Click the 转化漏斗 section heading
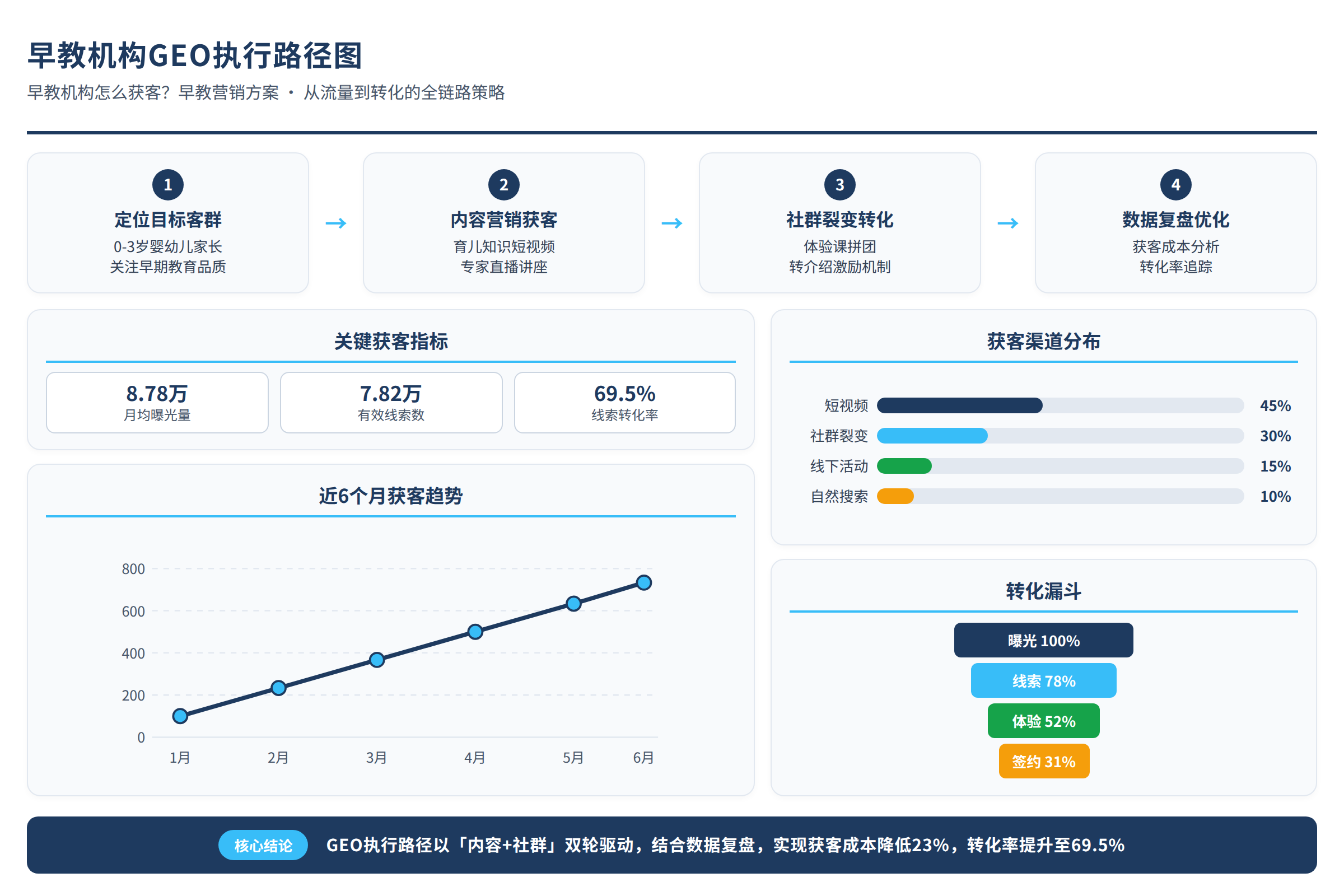Screen dimensions: 1344x896 point(1043,591)
